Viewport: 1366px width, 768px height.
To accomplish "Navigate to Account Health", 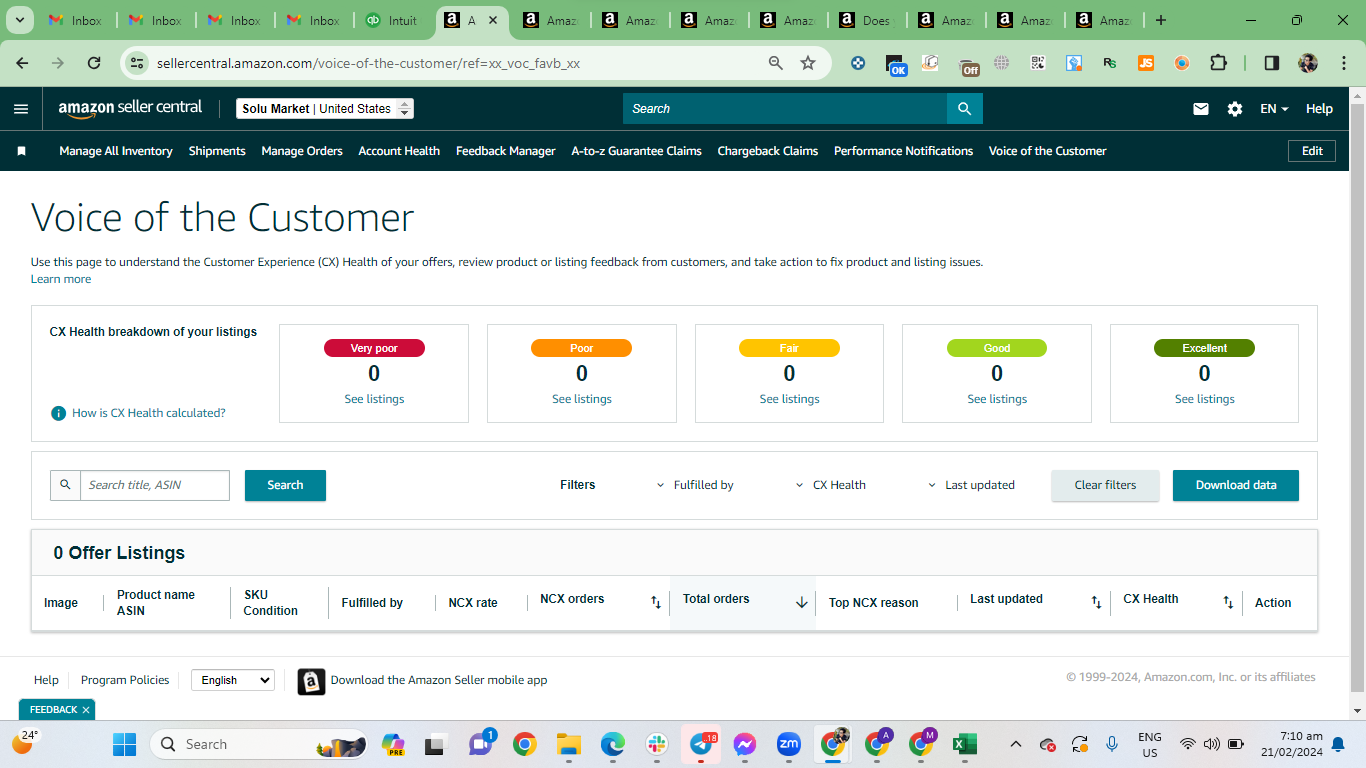I will [399, 151].
